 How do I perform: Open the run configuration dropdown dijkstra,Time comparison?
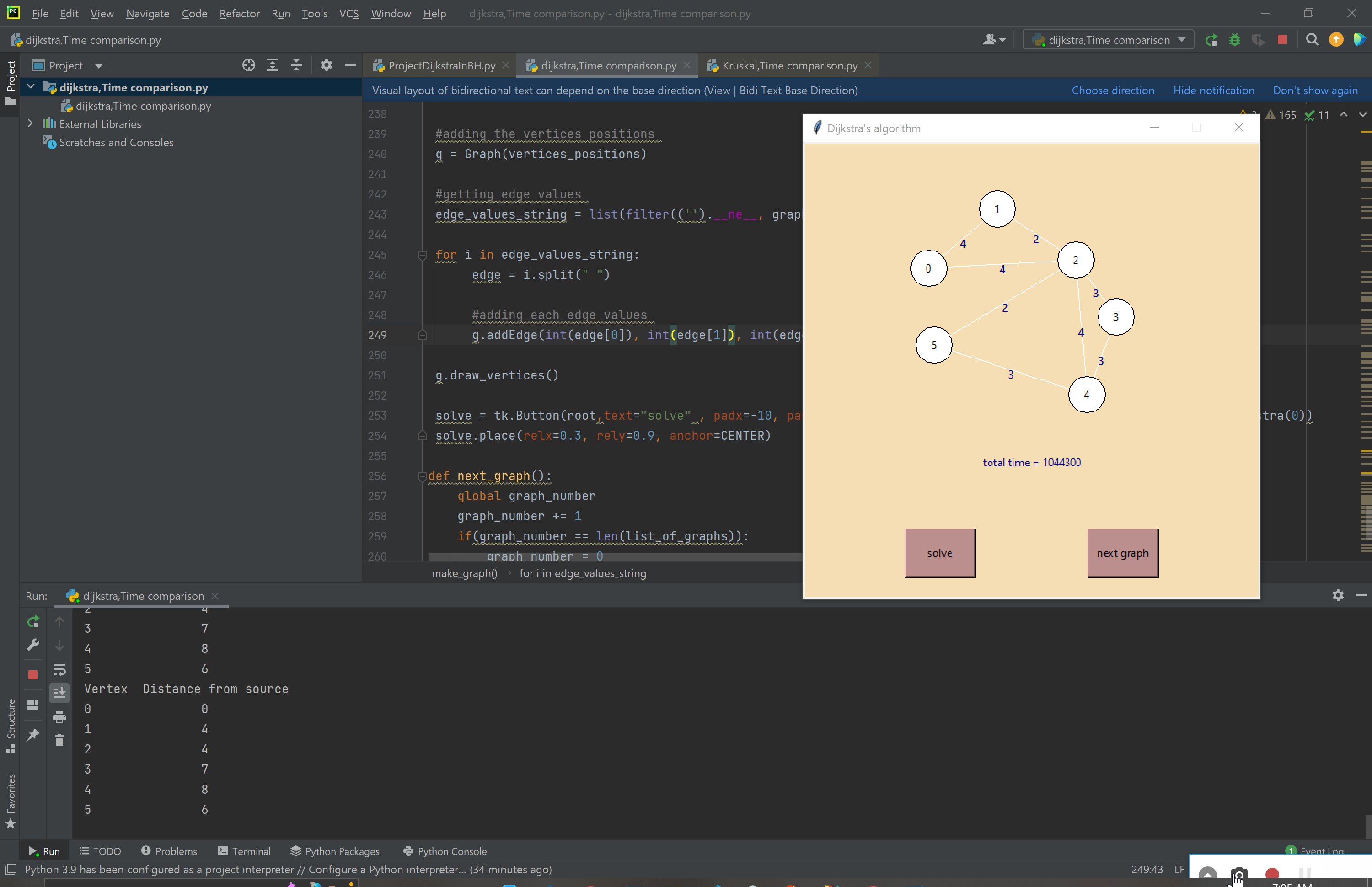click(1108, 40)
